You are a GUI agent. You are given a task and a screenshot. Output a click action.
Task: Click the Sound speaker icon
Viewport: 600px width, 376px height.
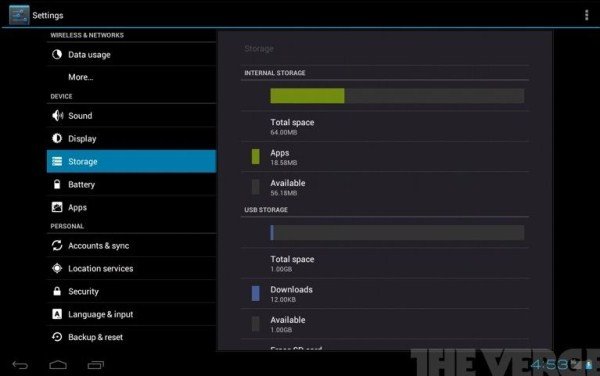[57, 116]
